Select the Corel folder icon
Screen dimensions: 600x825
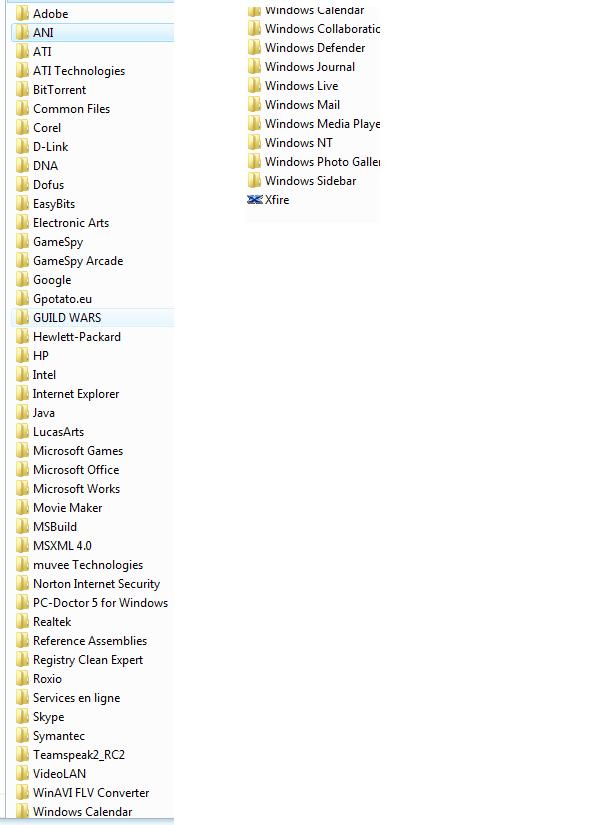22,127
